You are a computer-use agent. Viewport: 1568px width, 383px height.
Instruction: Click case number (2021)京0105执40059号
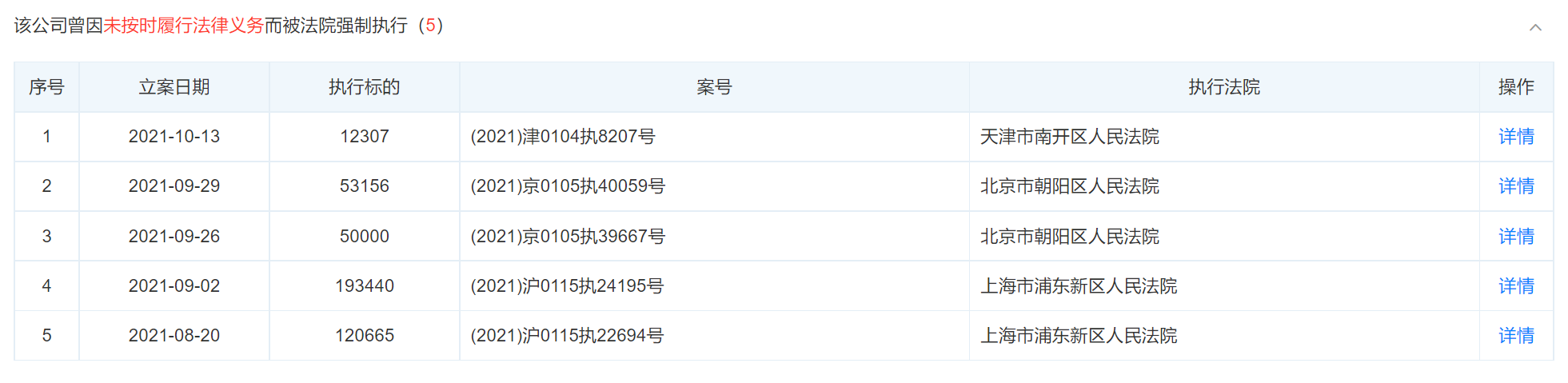568,186
